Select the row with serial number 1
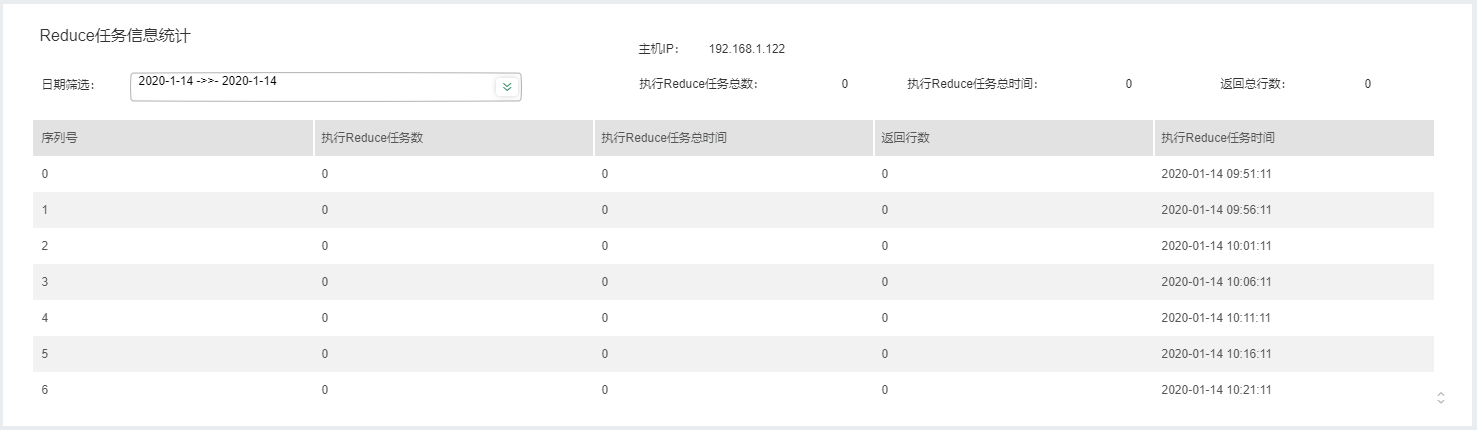 click(45, 210)
